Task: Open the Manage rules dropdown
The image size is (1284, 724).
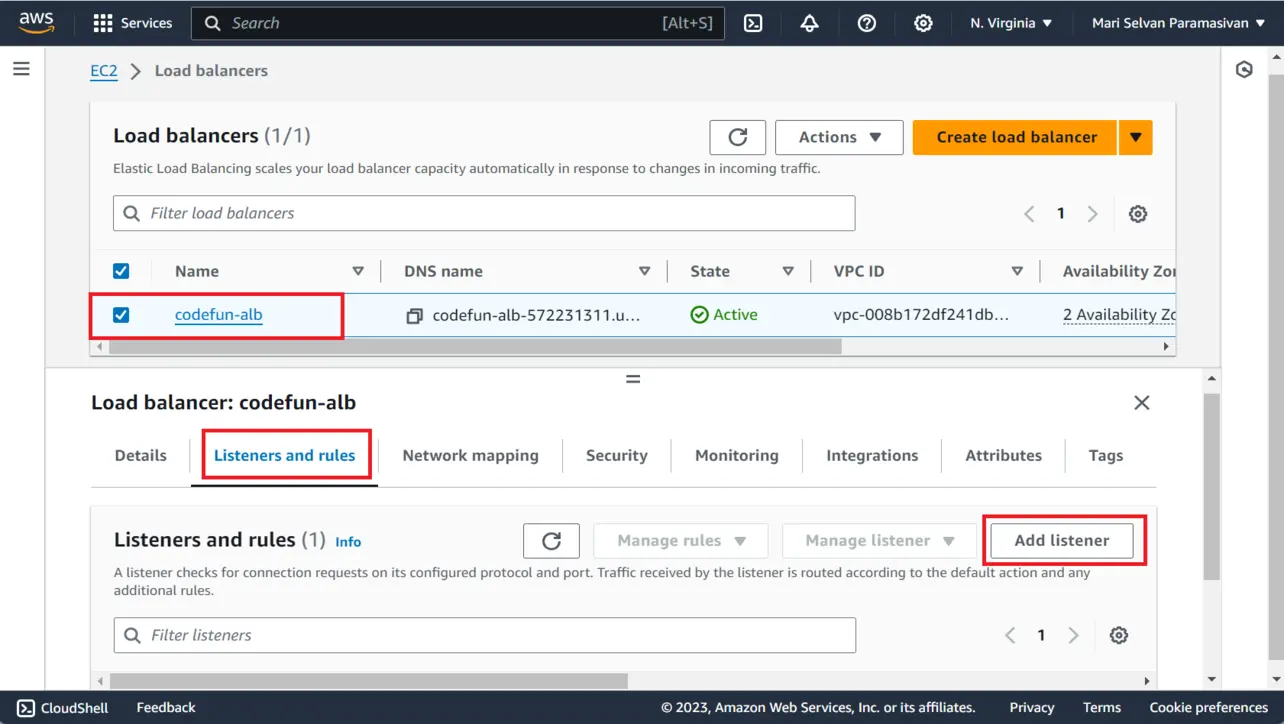Action: 681,541
